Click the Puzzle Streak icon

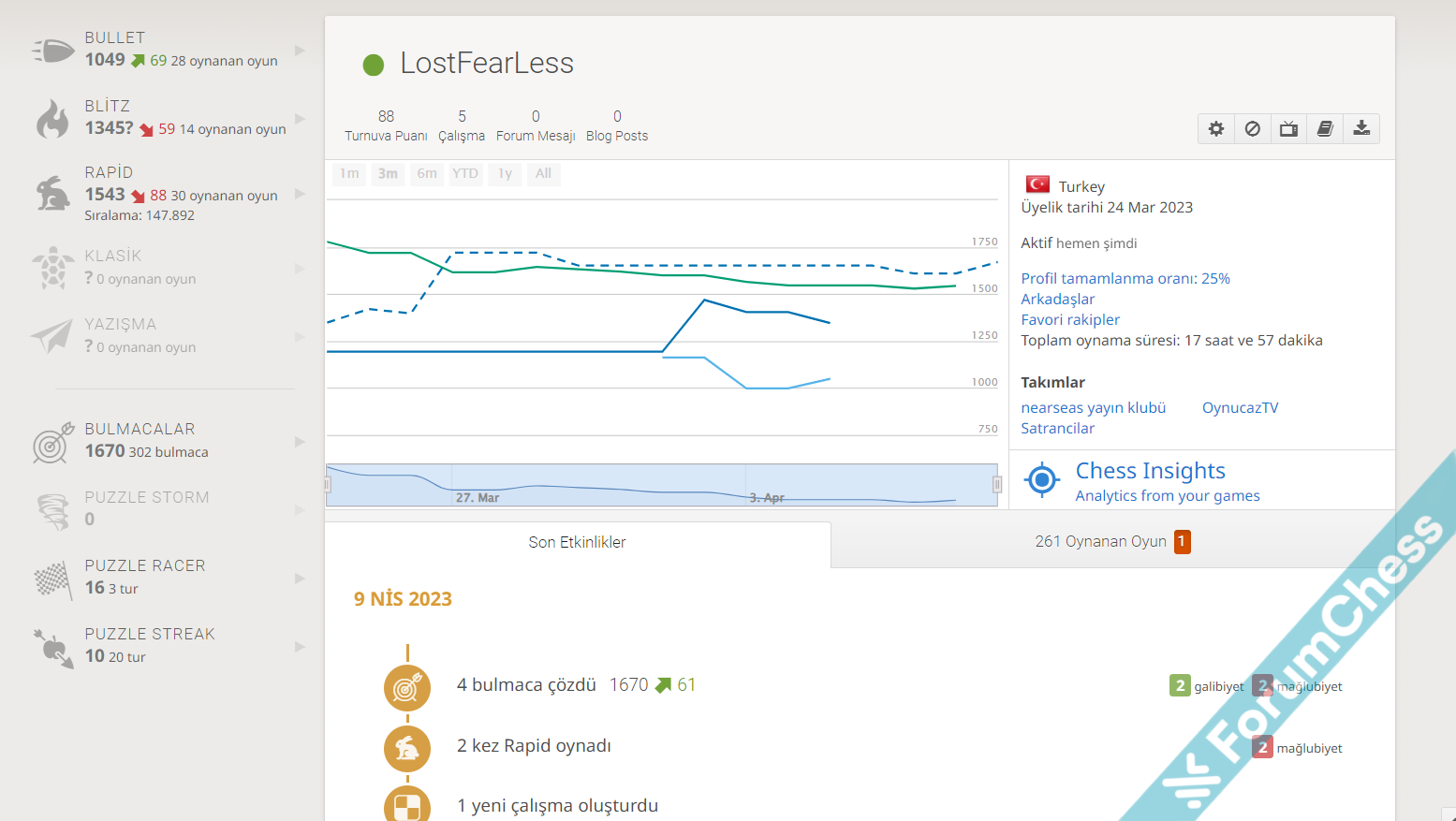[53, 648]
